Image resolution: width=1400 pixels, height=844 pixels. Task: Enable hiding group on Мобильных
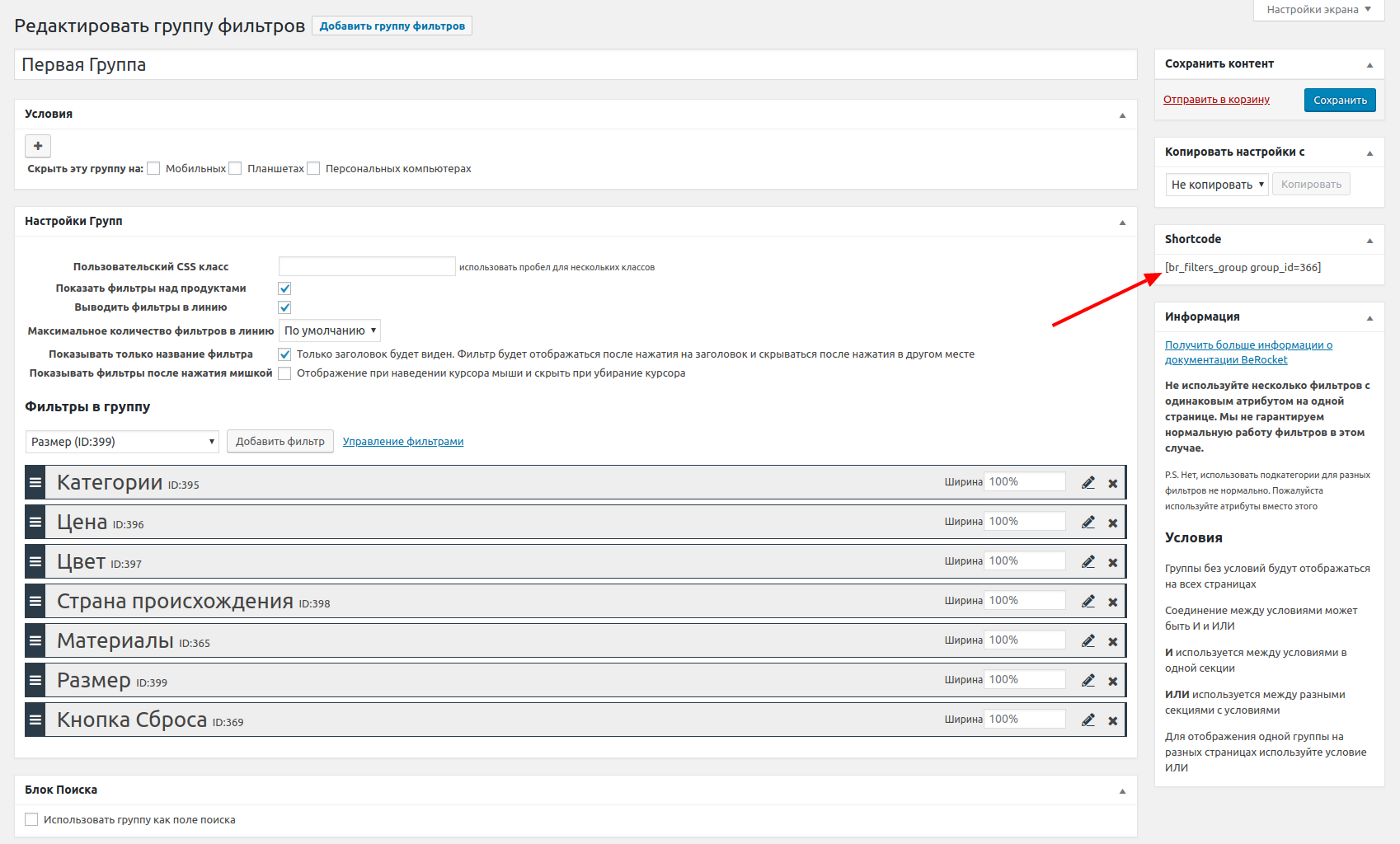tap(153, 169)
